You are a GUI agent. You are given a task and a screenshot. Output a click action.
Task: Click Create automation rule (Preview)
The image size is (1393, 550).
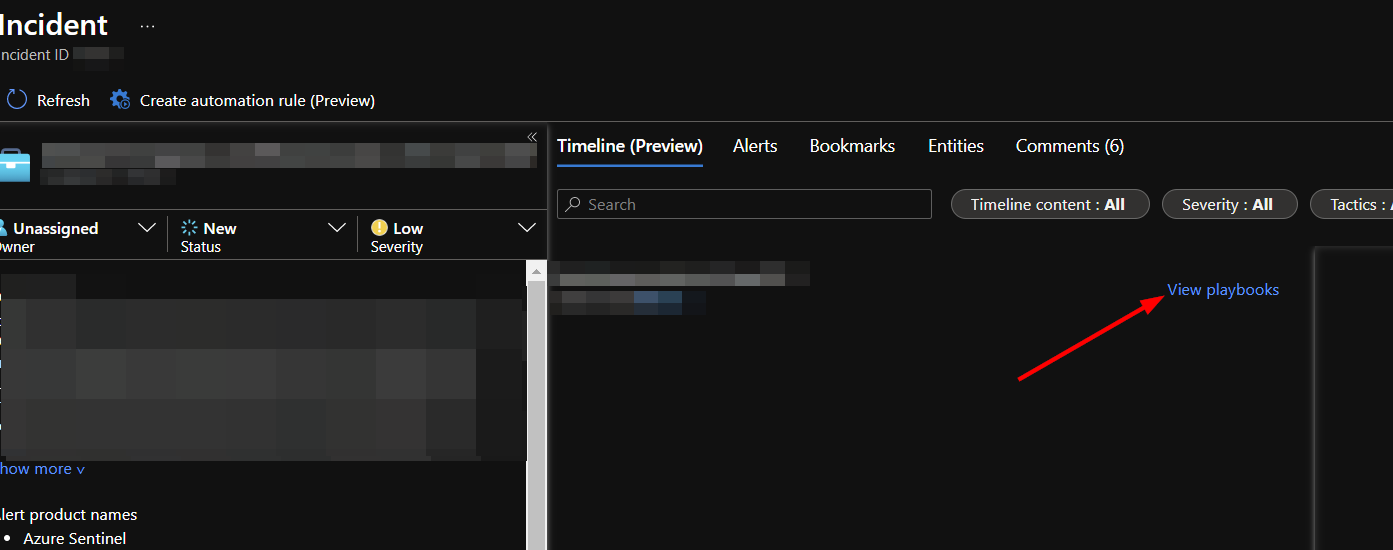[257, 100]
